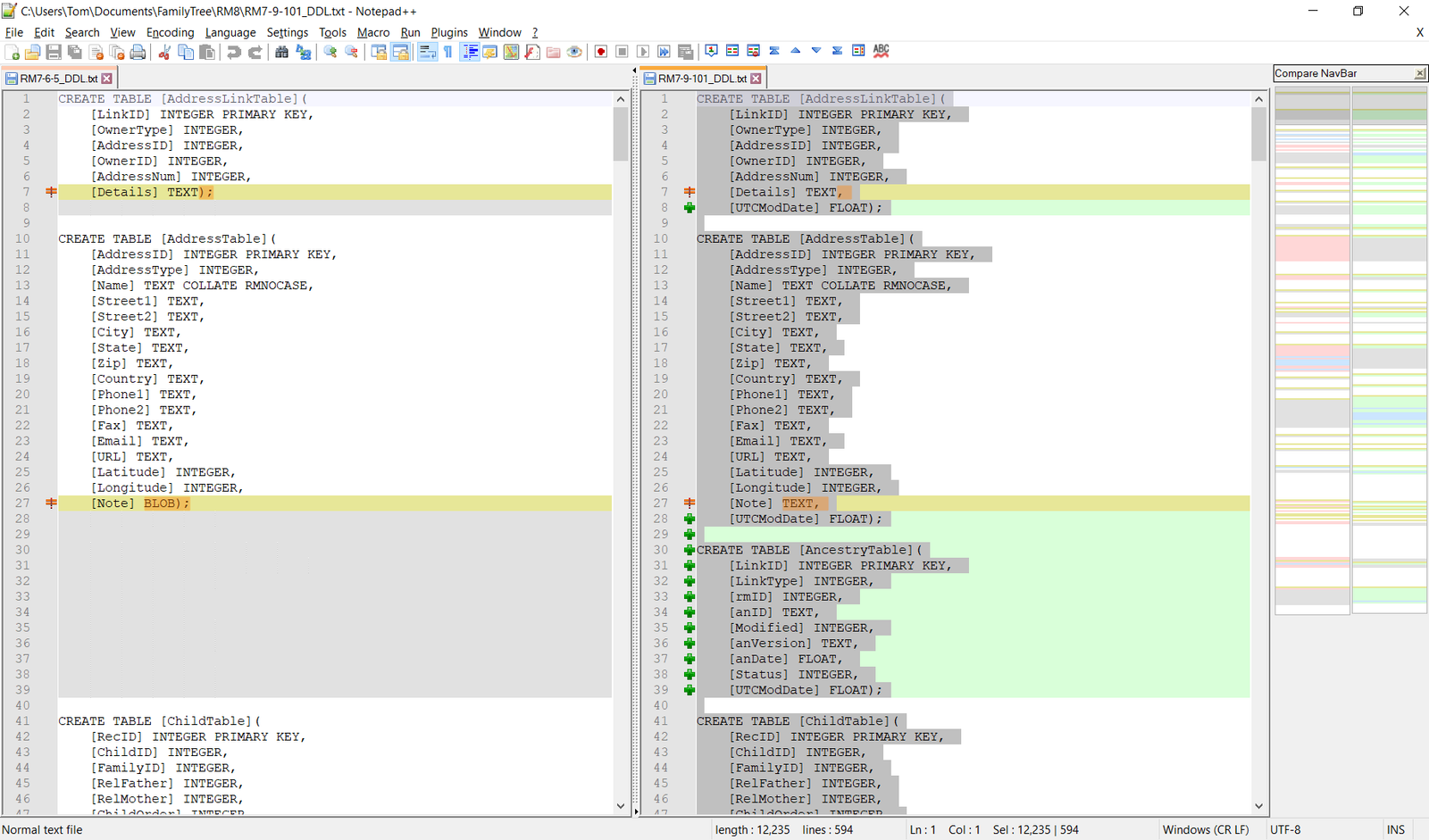Click the X close document button under window controls
1429x840 pixels.
pyautogui.click(x=1419, y=32)
